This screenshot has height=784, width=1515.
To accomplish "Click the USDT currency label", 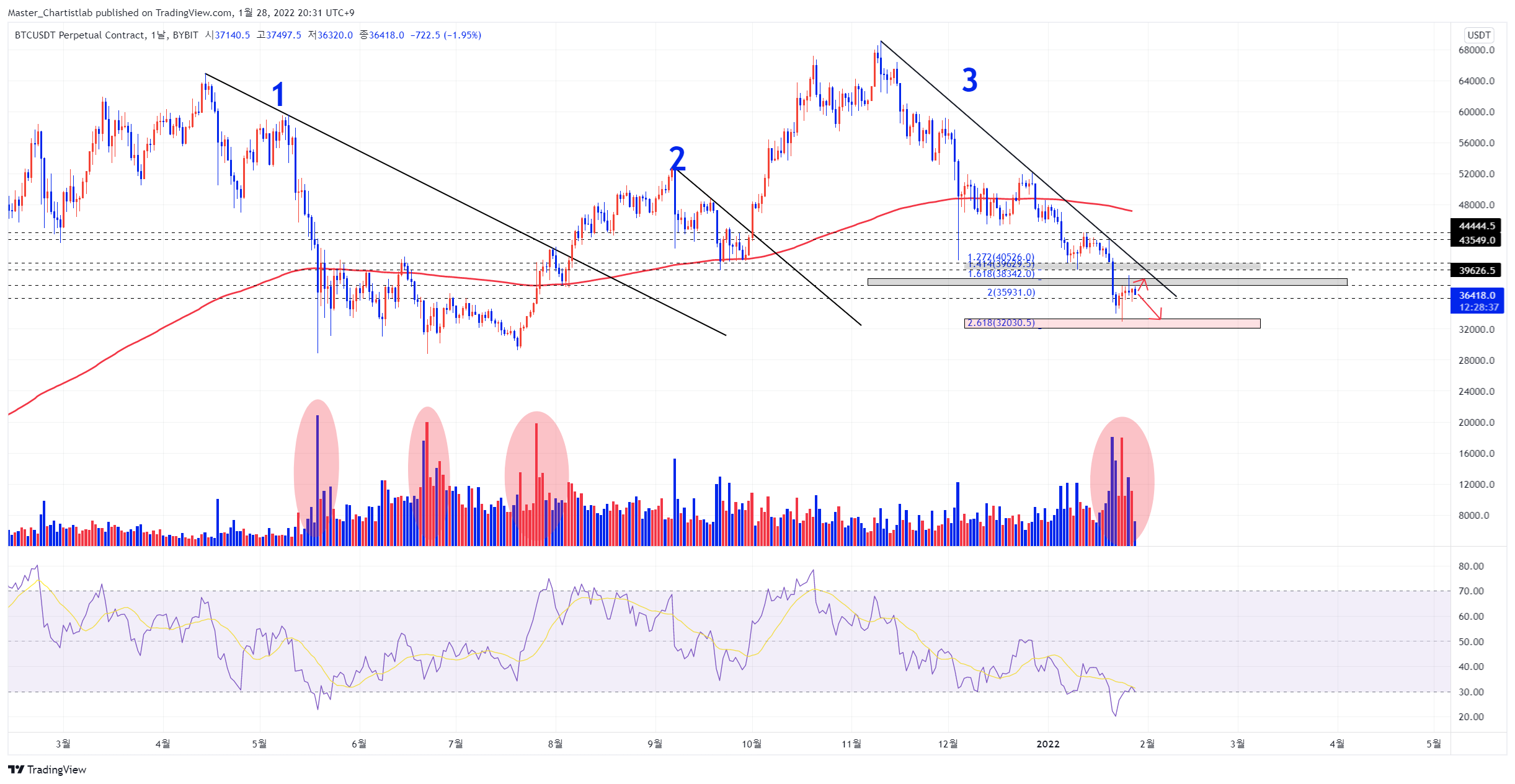I will click(x=1478, y=35).
